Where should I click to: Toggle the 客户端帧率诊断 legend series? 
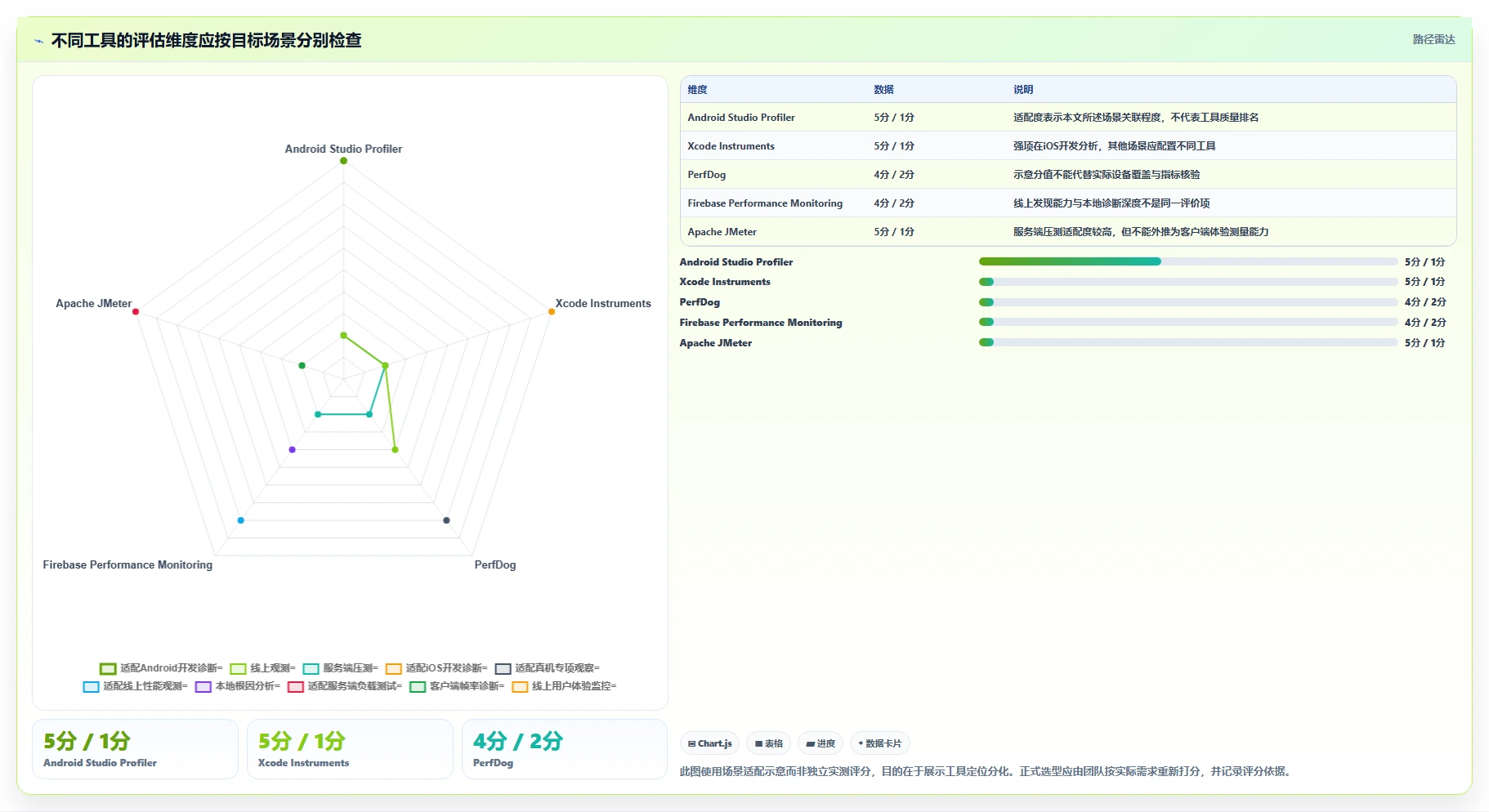click(456, 686)
